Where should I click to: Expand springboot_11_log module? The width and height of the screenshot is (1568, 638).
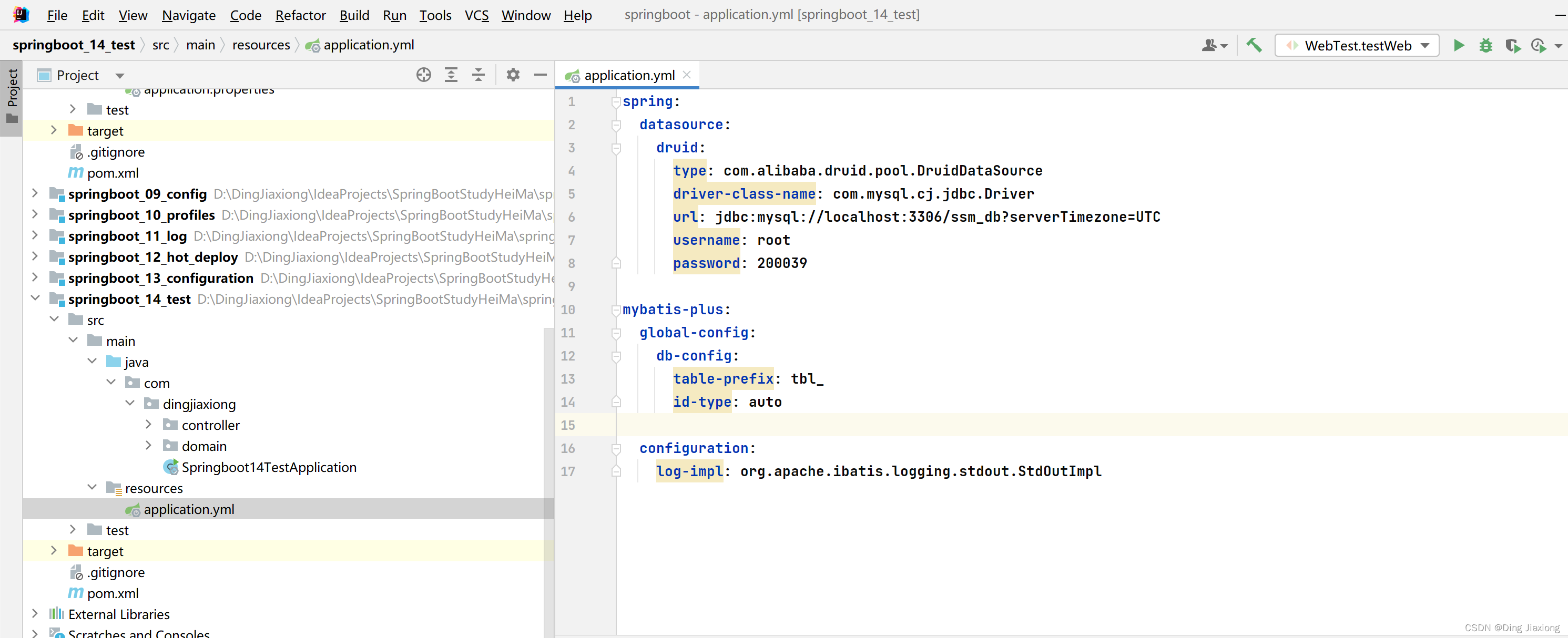click(x=35, y=235)
